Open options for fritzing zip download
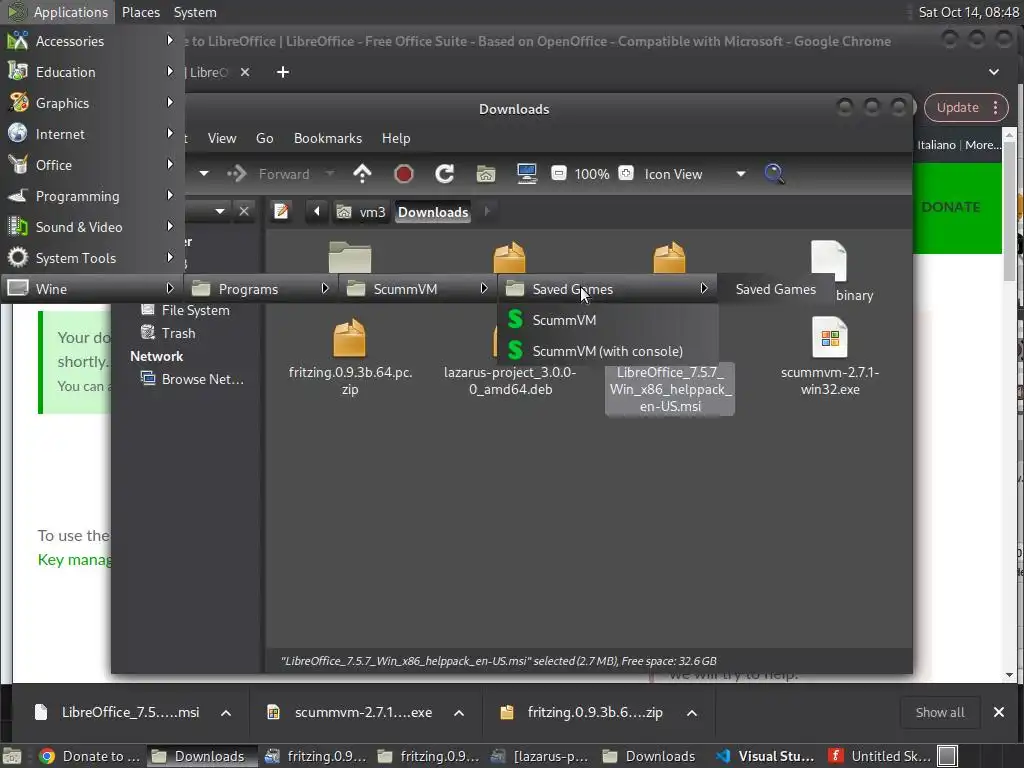Image resolution: width=1024 pixels, height=768 pixels. [x=692, y=712]
